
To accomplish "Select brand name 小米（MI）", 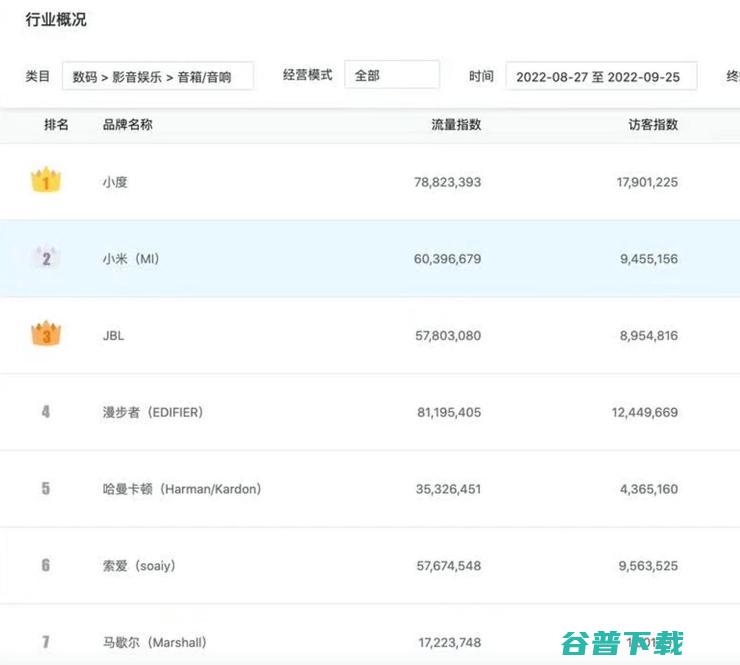I will [x=131, y=259].
